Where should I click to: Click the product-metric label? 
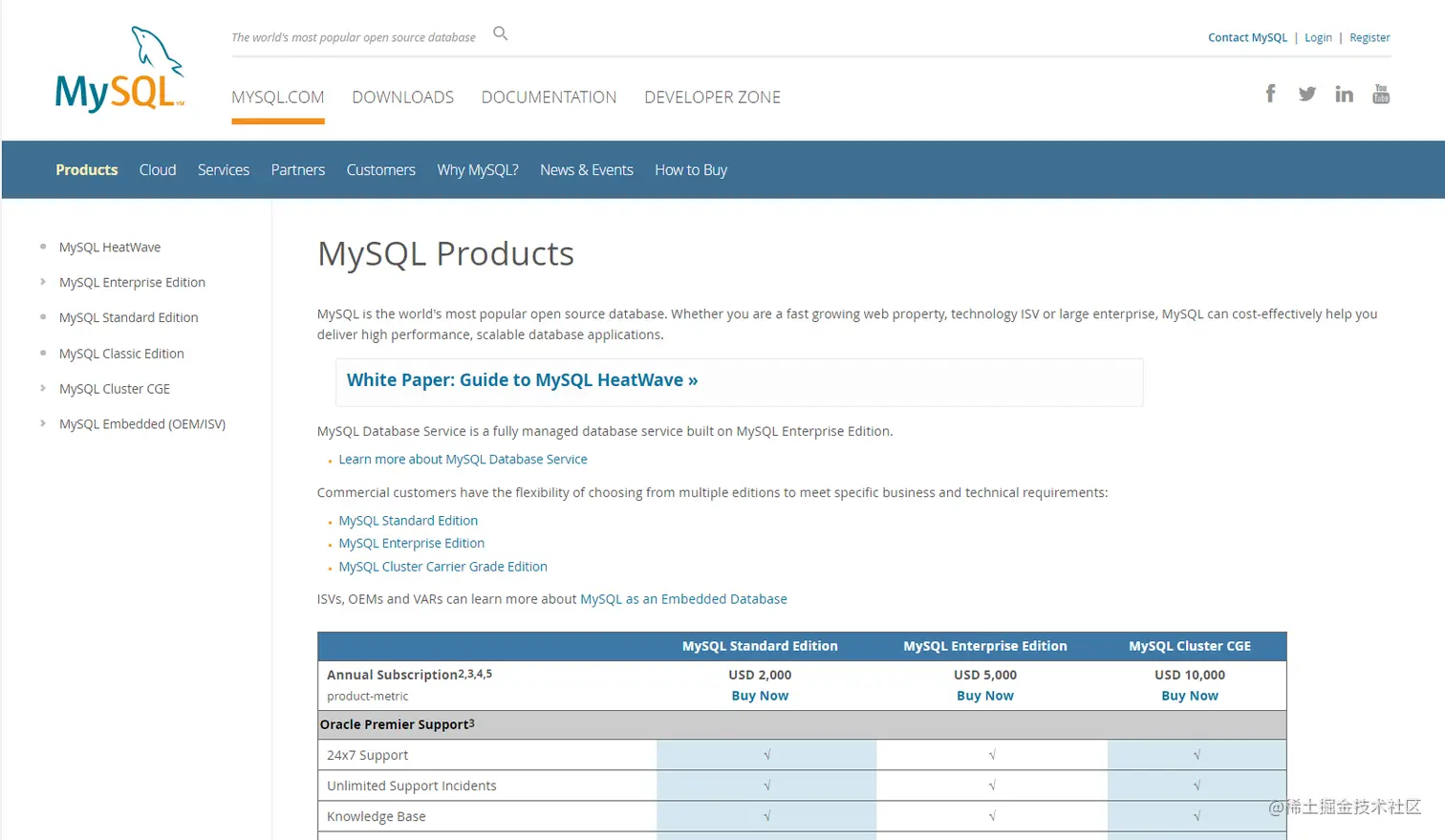click(367, 696)
